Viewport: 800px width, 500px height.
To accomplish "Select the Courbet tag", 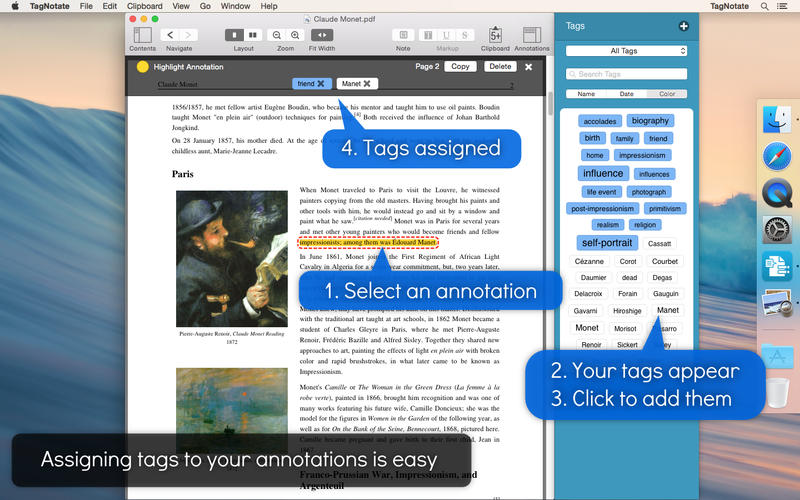I will tap(665, 261).
